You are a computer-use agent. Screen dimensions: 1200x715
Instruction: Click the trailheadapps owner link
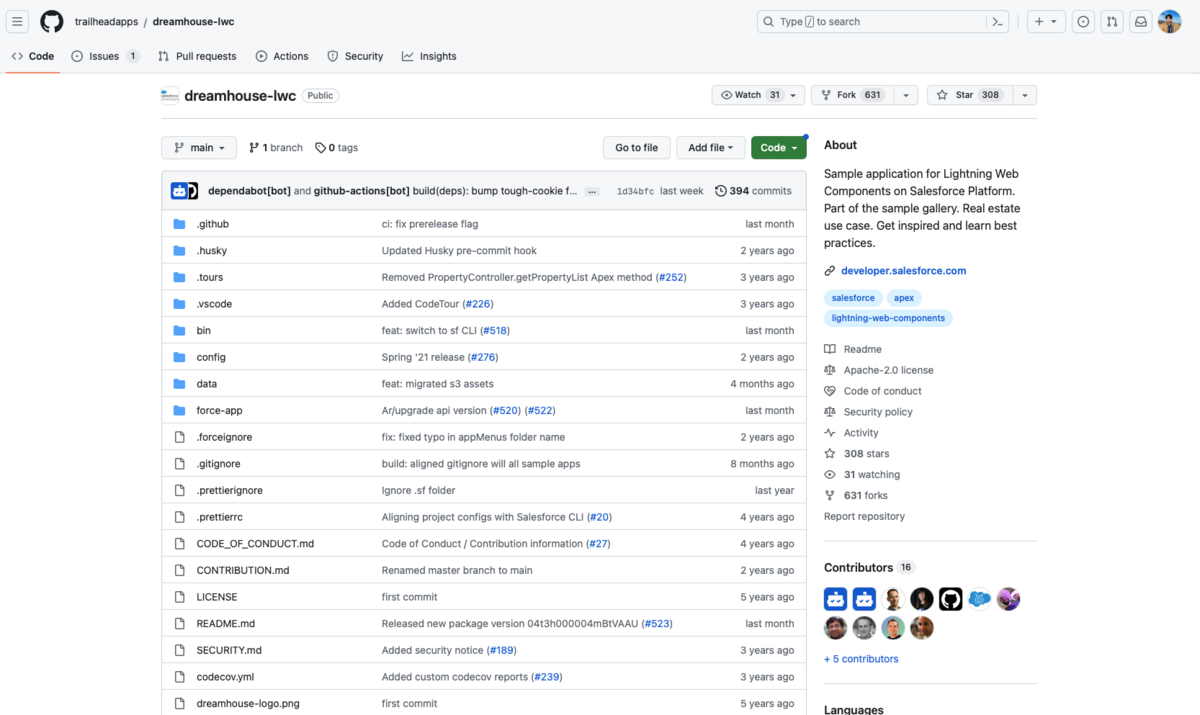pos(106,22)
